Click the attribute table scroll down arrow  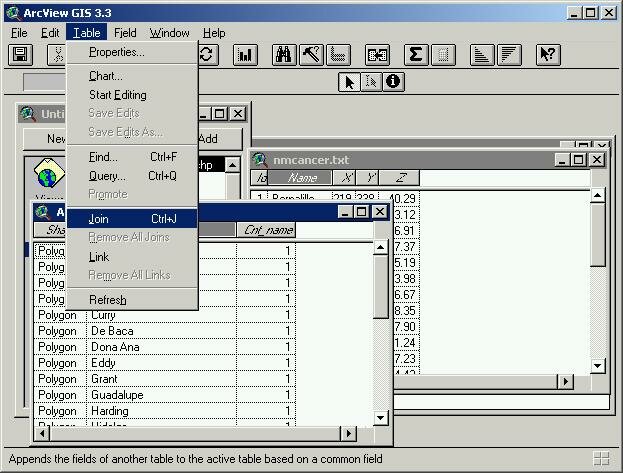click(x=381, y=417)
